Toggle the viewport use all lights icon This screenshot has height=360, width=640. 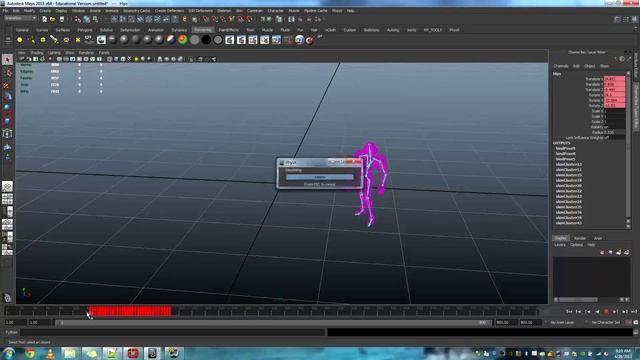click(x=136, y=59)
